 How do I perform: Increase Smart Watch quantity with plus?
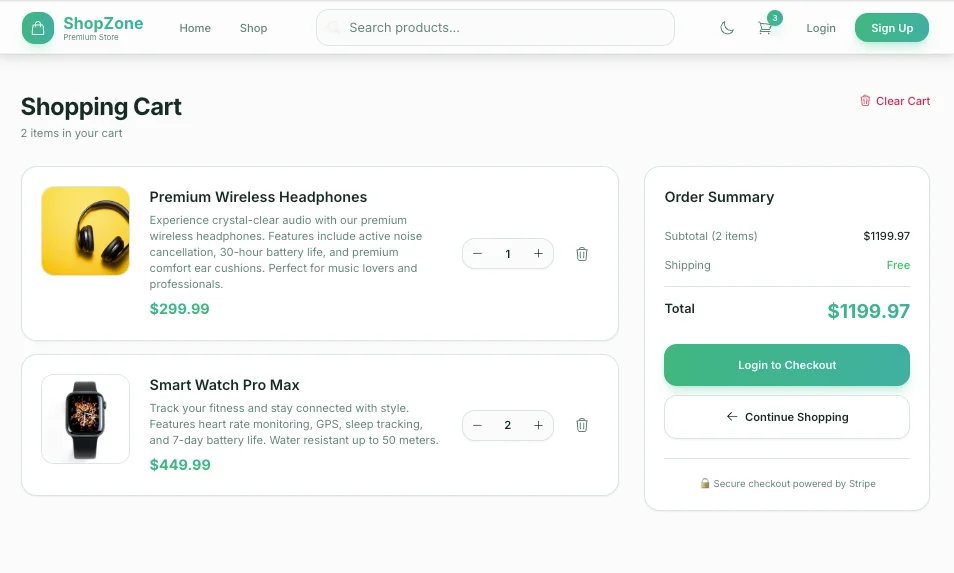point(538,425)
